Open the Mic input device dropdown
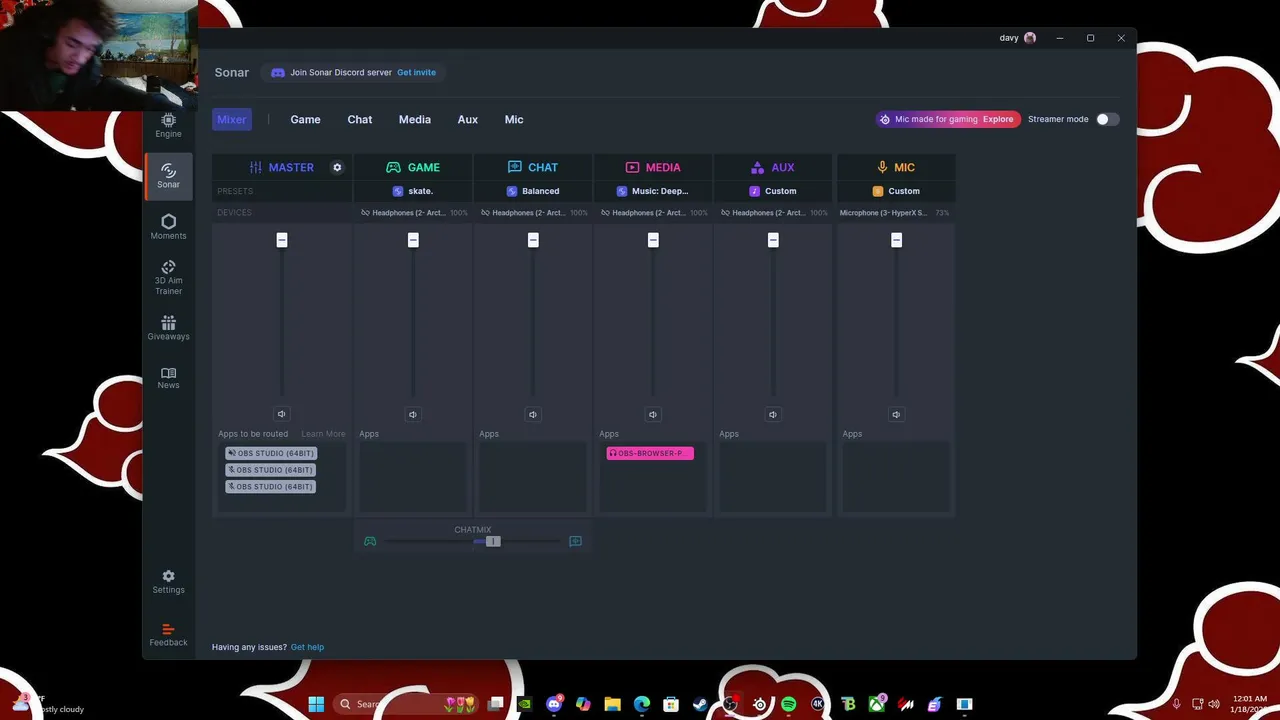The image size is (1280, 720). click(x=895, y=213)
